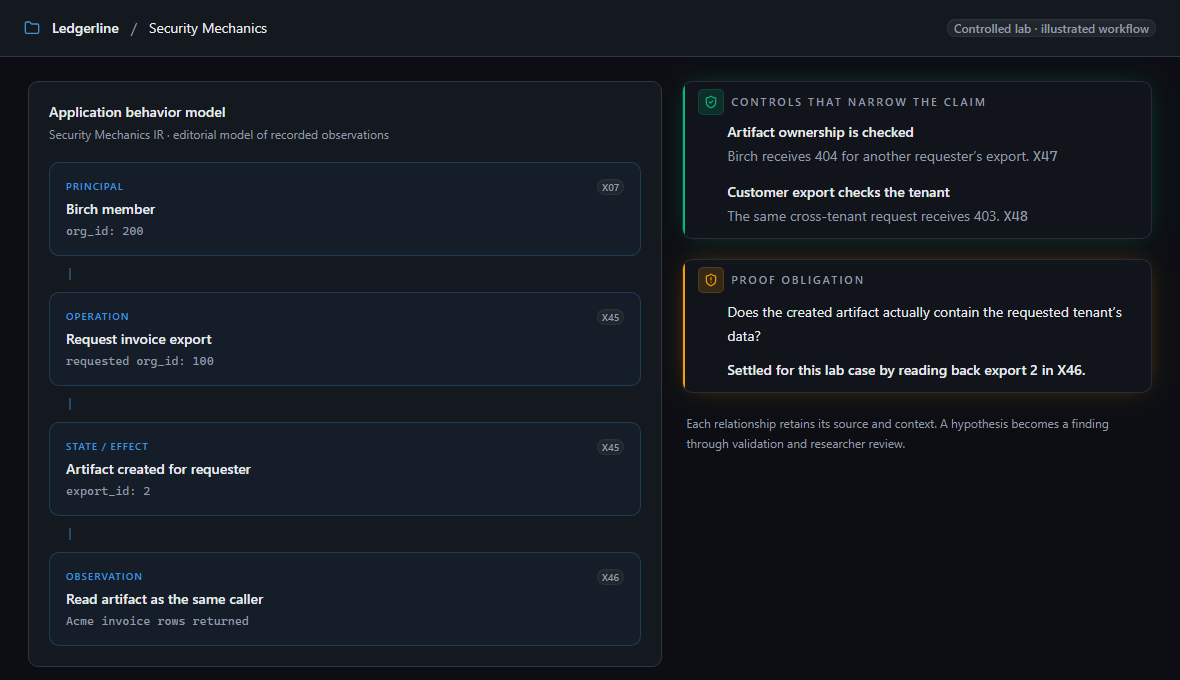Click the Artifact ownership is checked heading

coord(820,132)
